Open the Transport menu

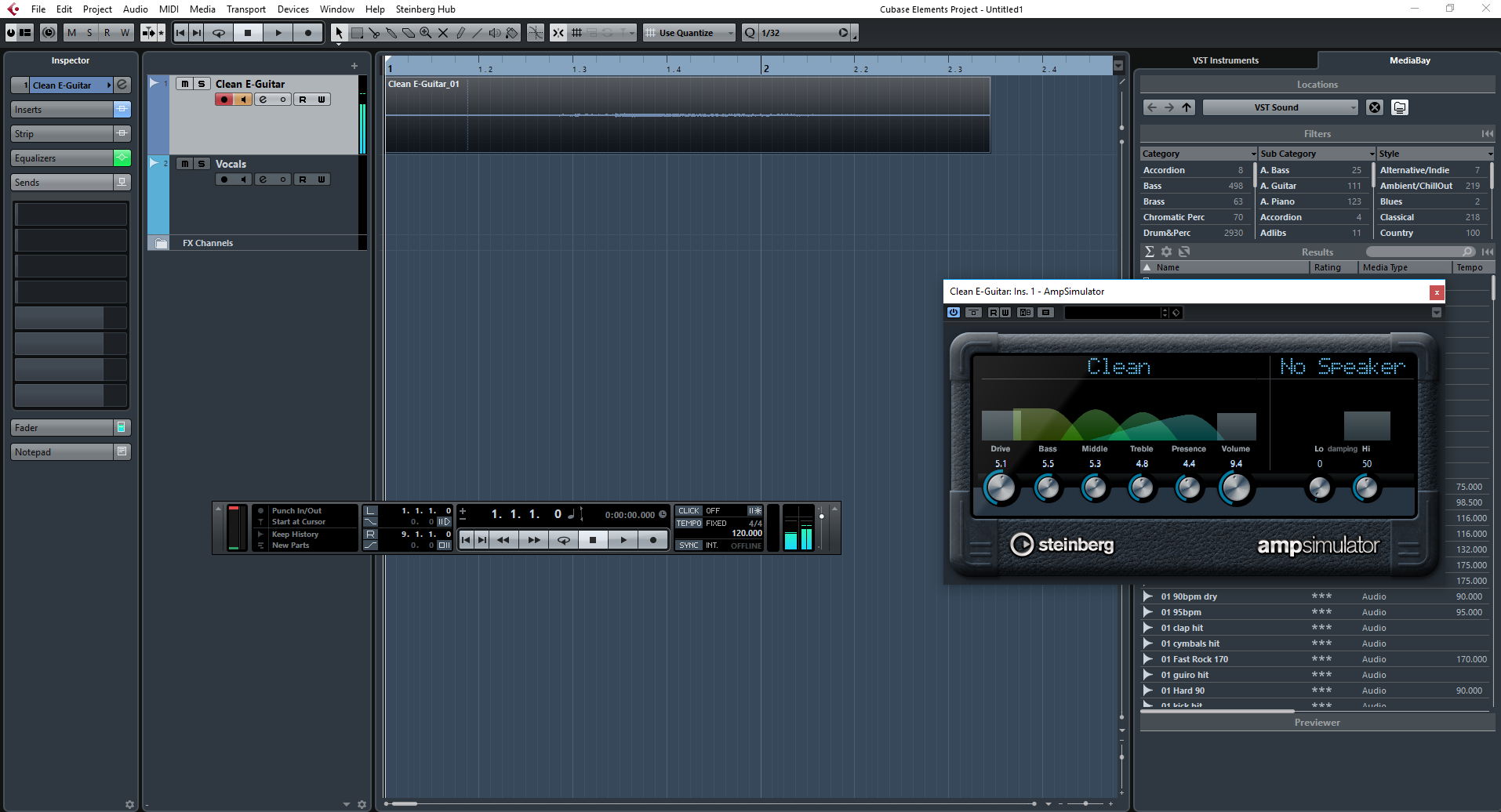tap(246, 9)
